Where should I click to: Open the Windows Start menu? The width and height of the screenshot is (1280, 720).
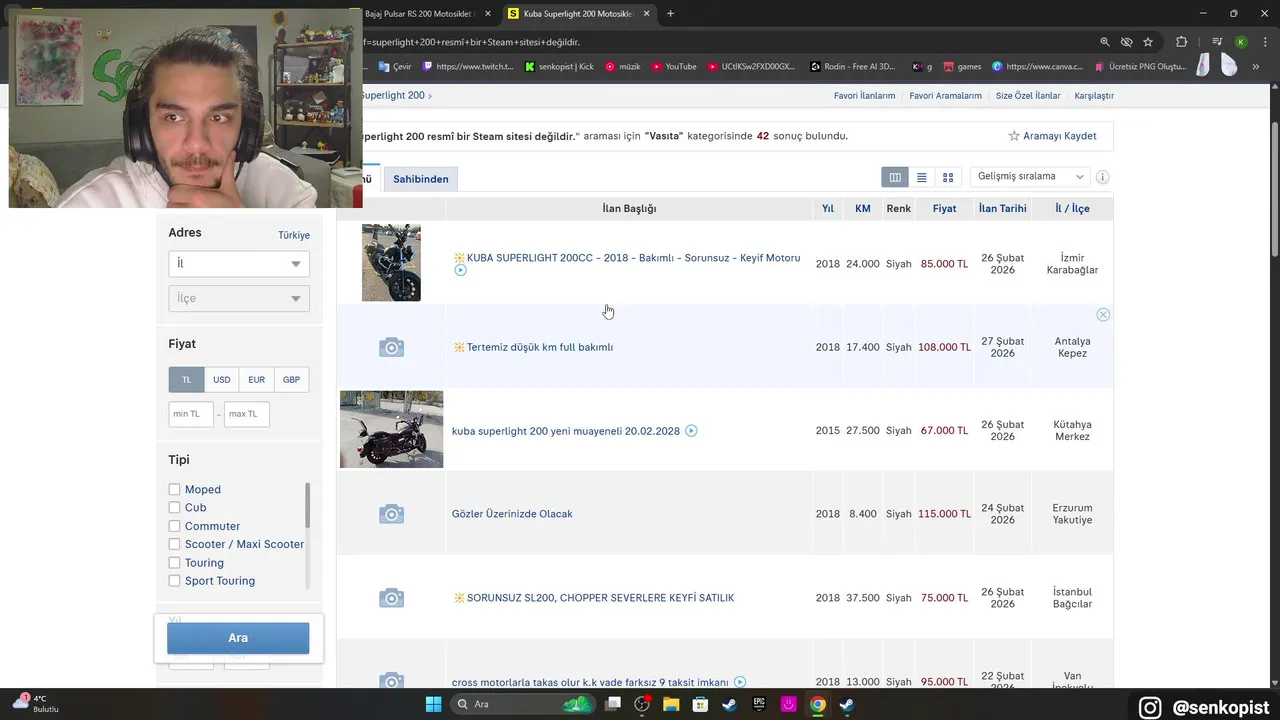tap(433, 704)
